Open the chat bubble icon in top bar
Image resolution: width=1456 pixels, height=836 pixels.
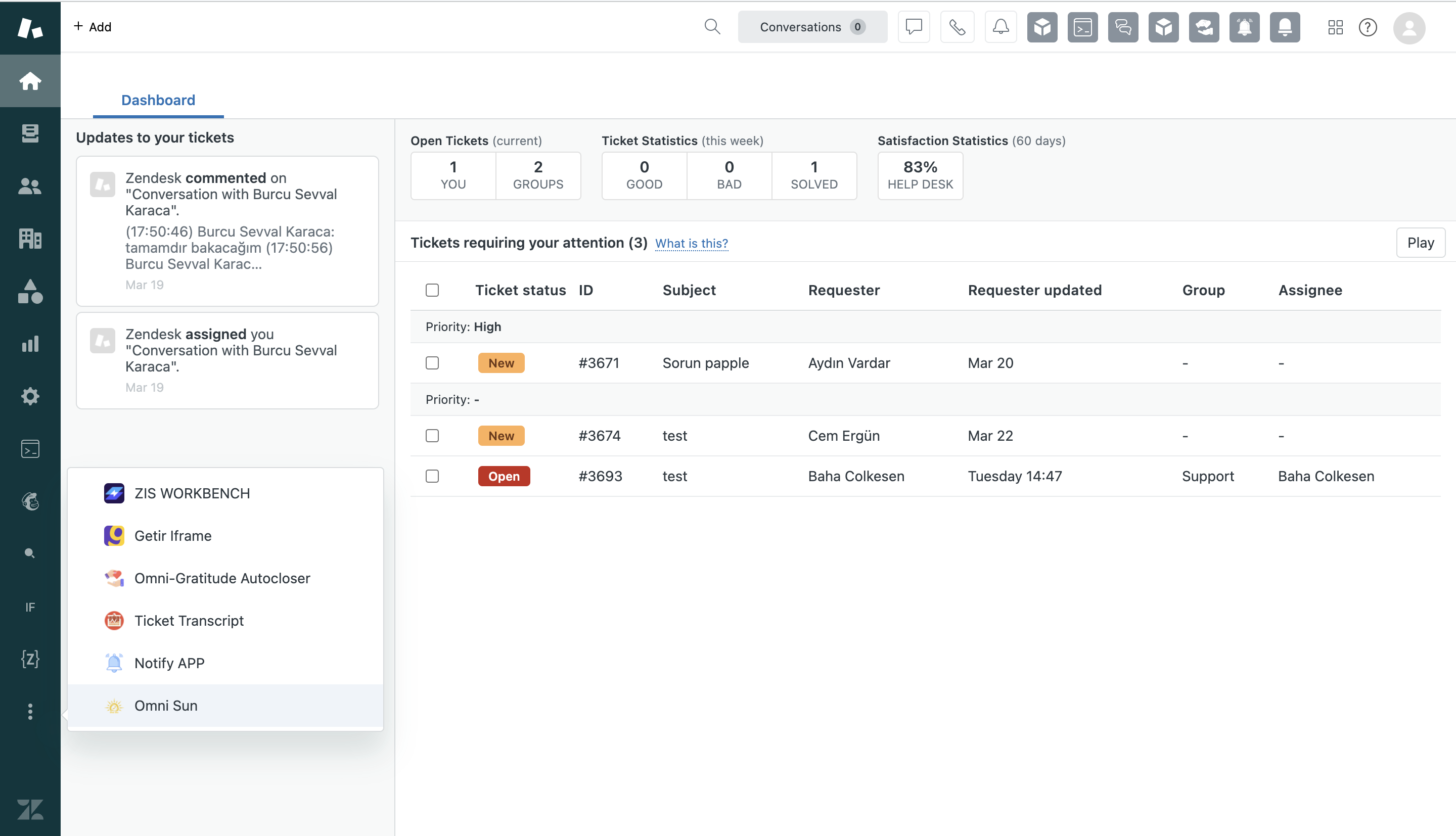(x=914, y=26)
